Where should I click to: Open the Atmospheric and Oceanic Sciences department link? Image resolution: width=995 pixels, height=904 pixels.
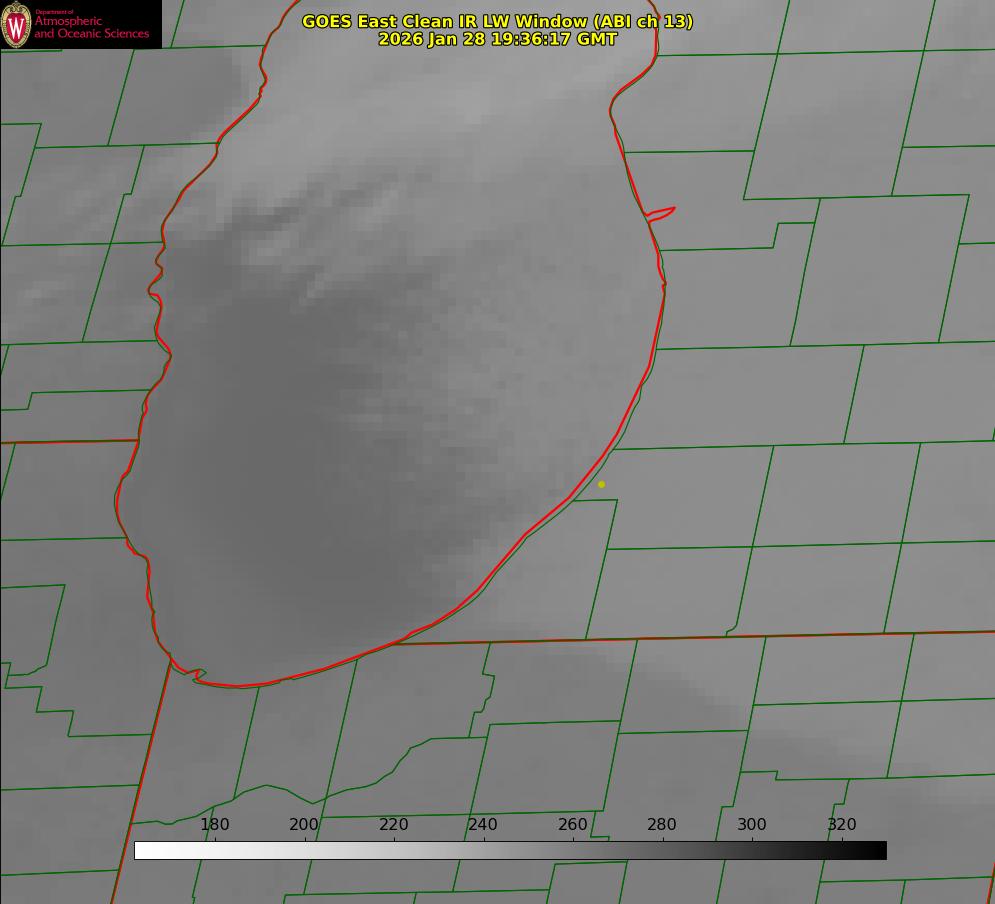click(x=92, y=27)
